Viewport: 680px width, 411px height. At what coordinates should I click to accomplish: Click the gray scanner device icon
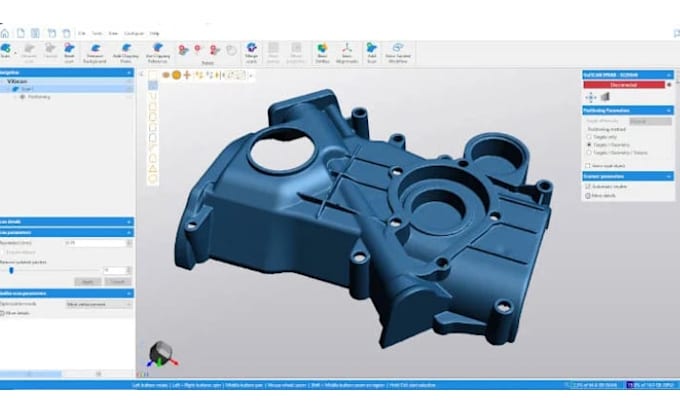pos(605,97)
